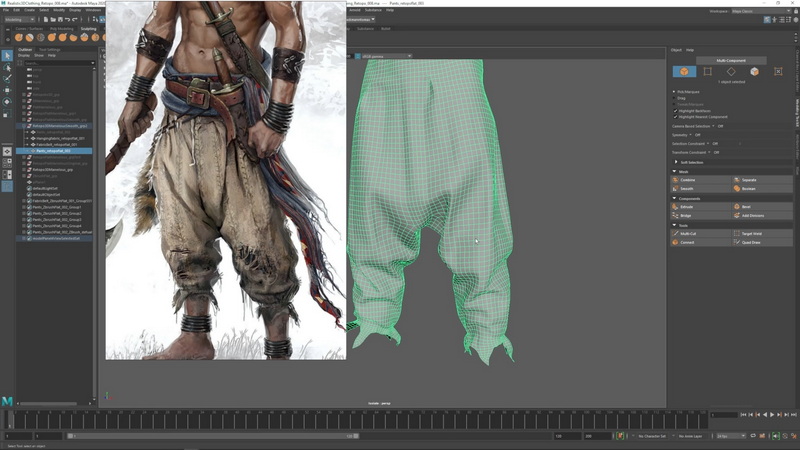The image size is (800, 450).
Task: Select Vertex selection icon in Modeling Toolkit
Action: point(708,71)
